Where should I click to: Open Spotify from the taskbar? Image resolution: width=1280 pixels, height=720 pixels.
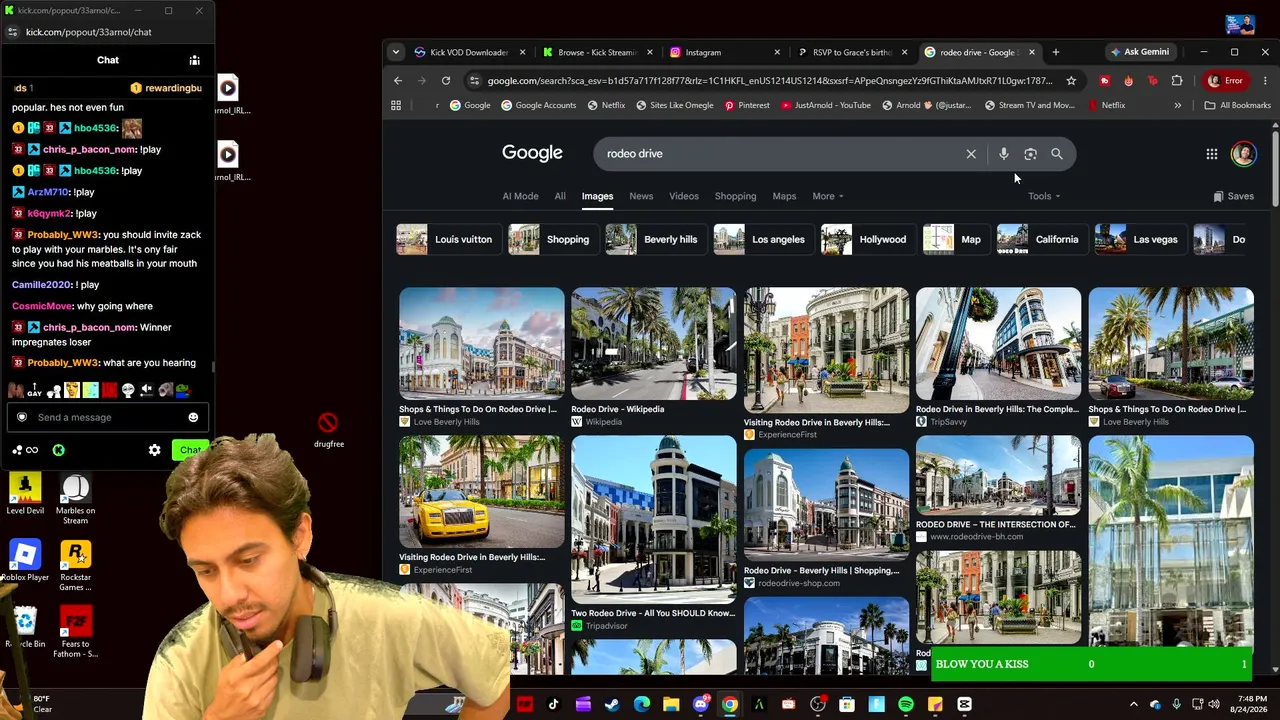click(906, 705)
